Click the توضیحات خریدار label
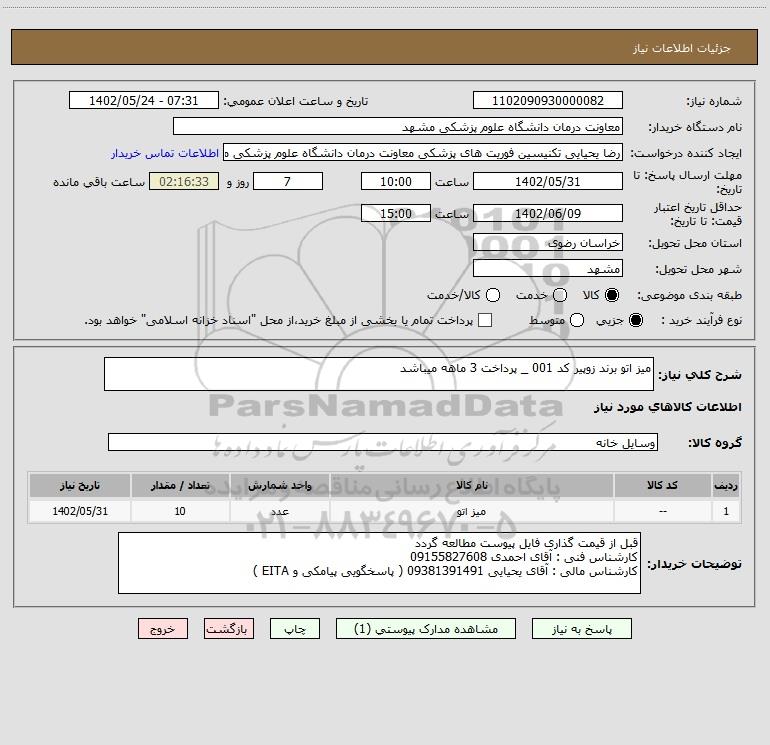 coord(694,564)
